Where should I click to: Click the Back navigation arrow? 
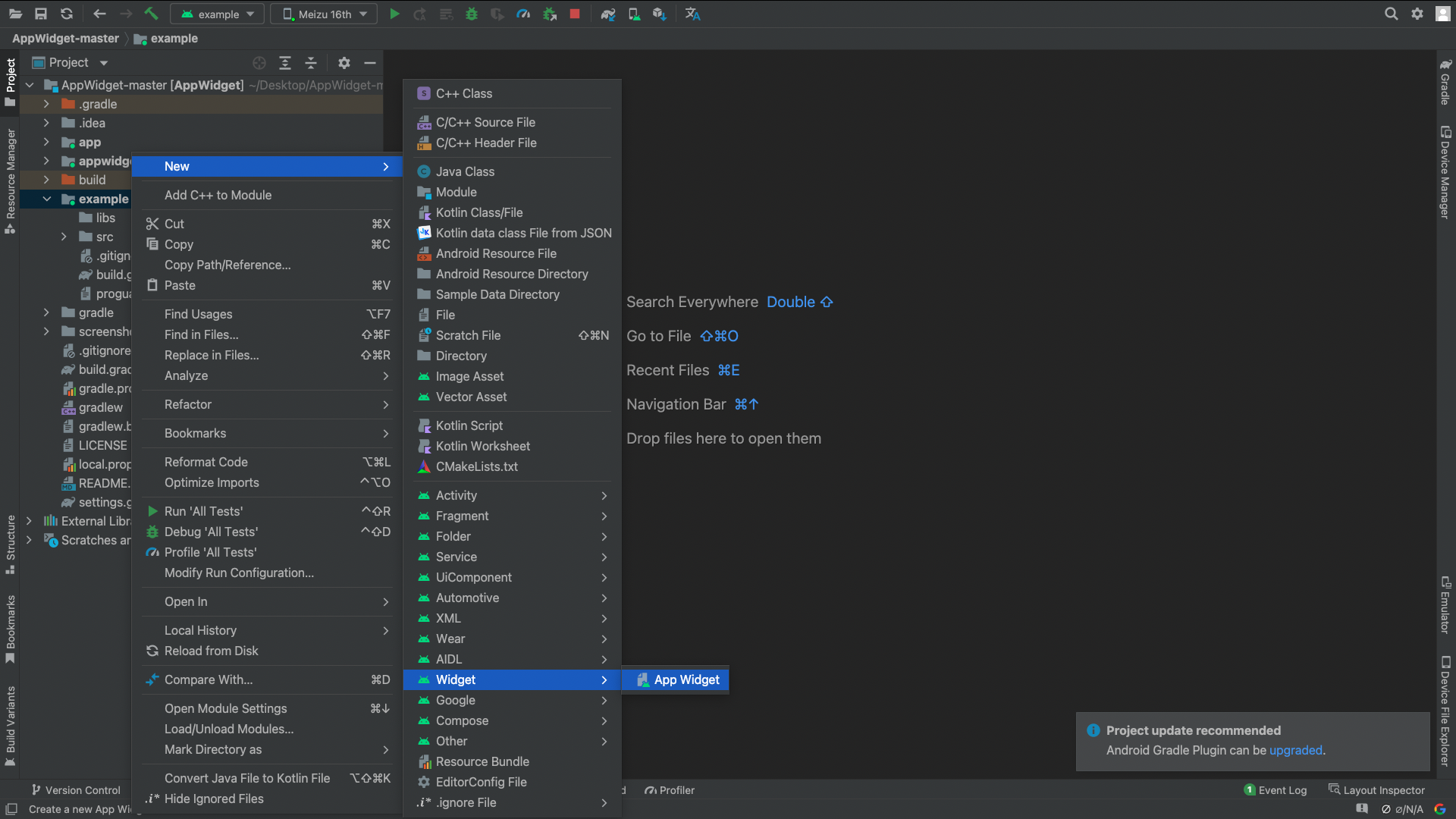(99, 14)
